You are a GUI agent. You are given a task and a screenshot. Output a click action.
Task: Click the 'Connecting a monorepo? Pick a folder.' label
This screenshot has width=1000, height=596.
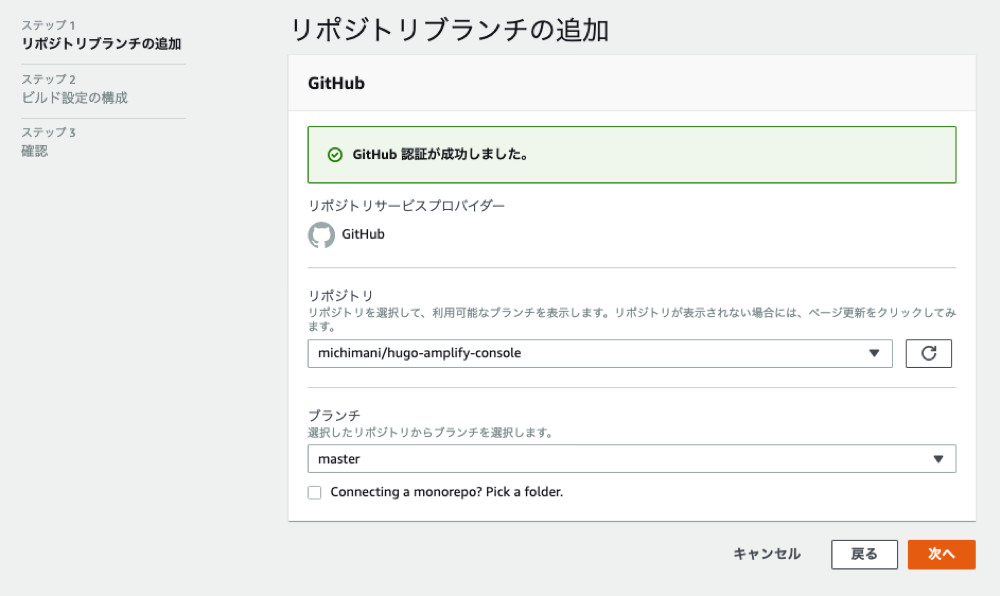[446, 492]
